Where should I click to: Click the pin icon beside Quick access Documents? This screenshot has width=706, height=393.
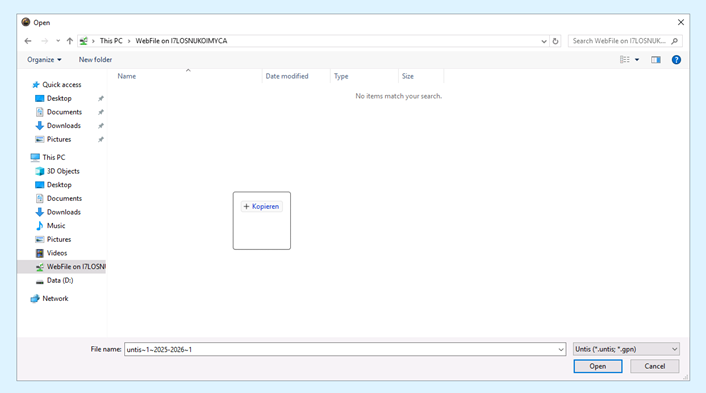coord(101,112)
